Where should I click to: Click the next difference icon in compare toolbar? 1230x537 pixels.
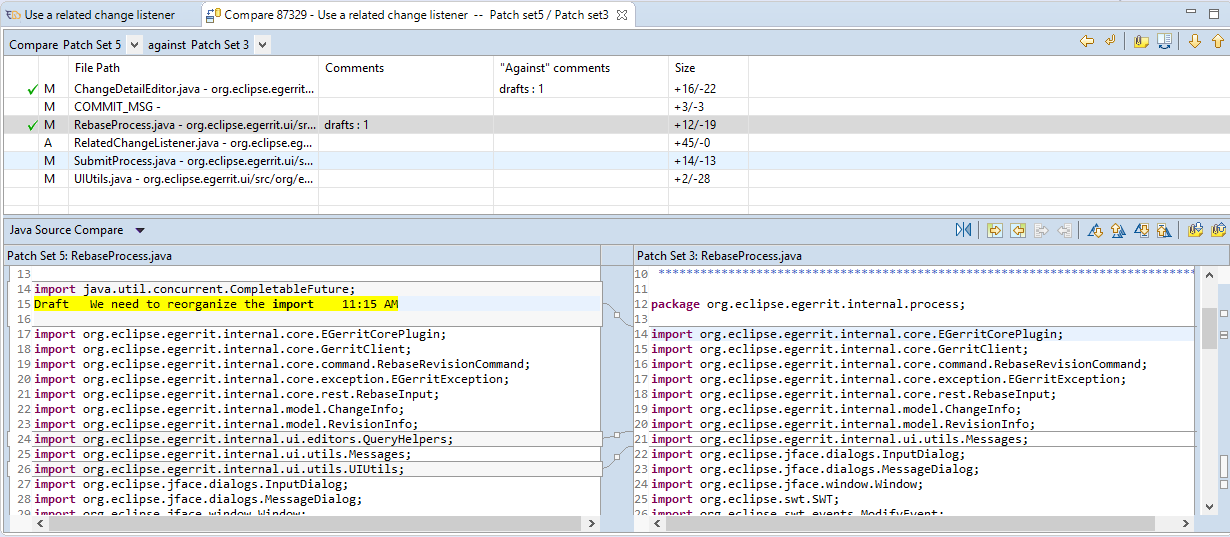1095,230
